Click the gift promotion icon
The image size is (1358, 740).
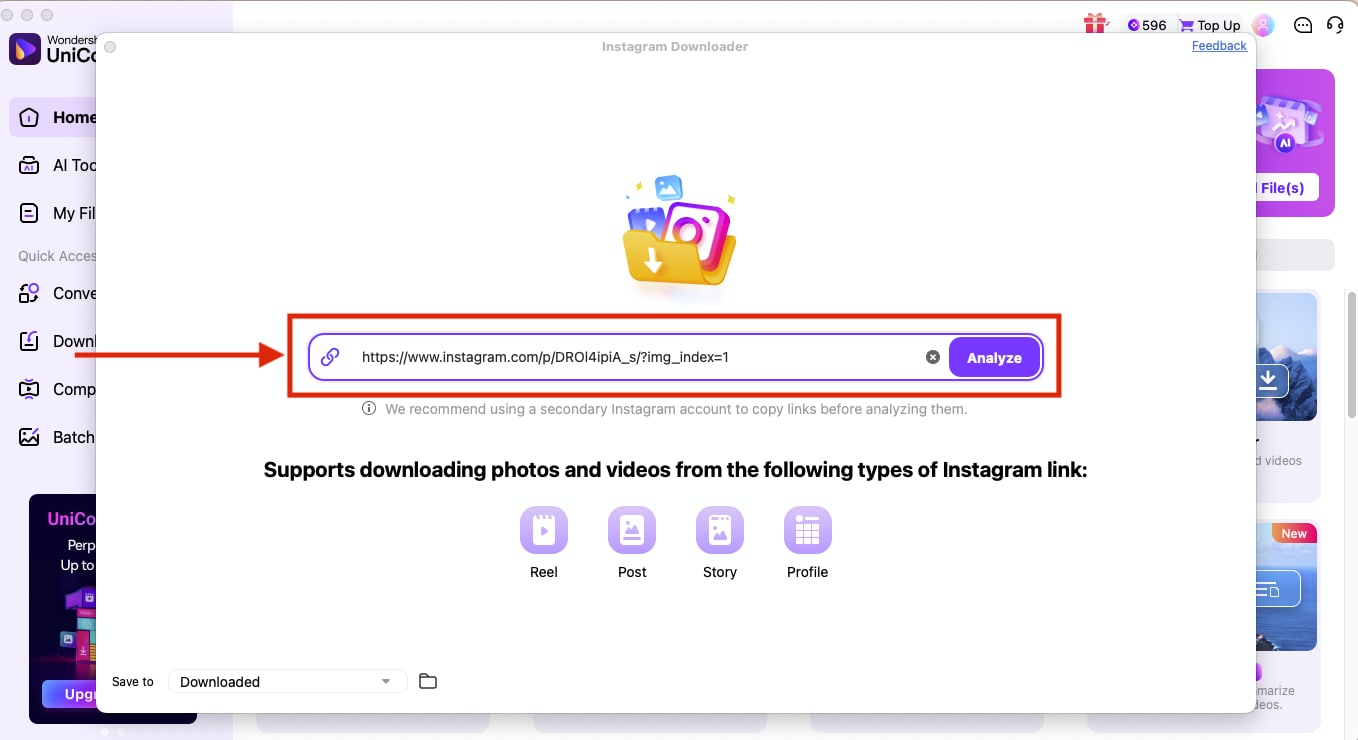point(1095,24)
